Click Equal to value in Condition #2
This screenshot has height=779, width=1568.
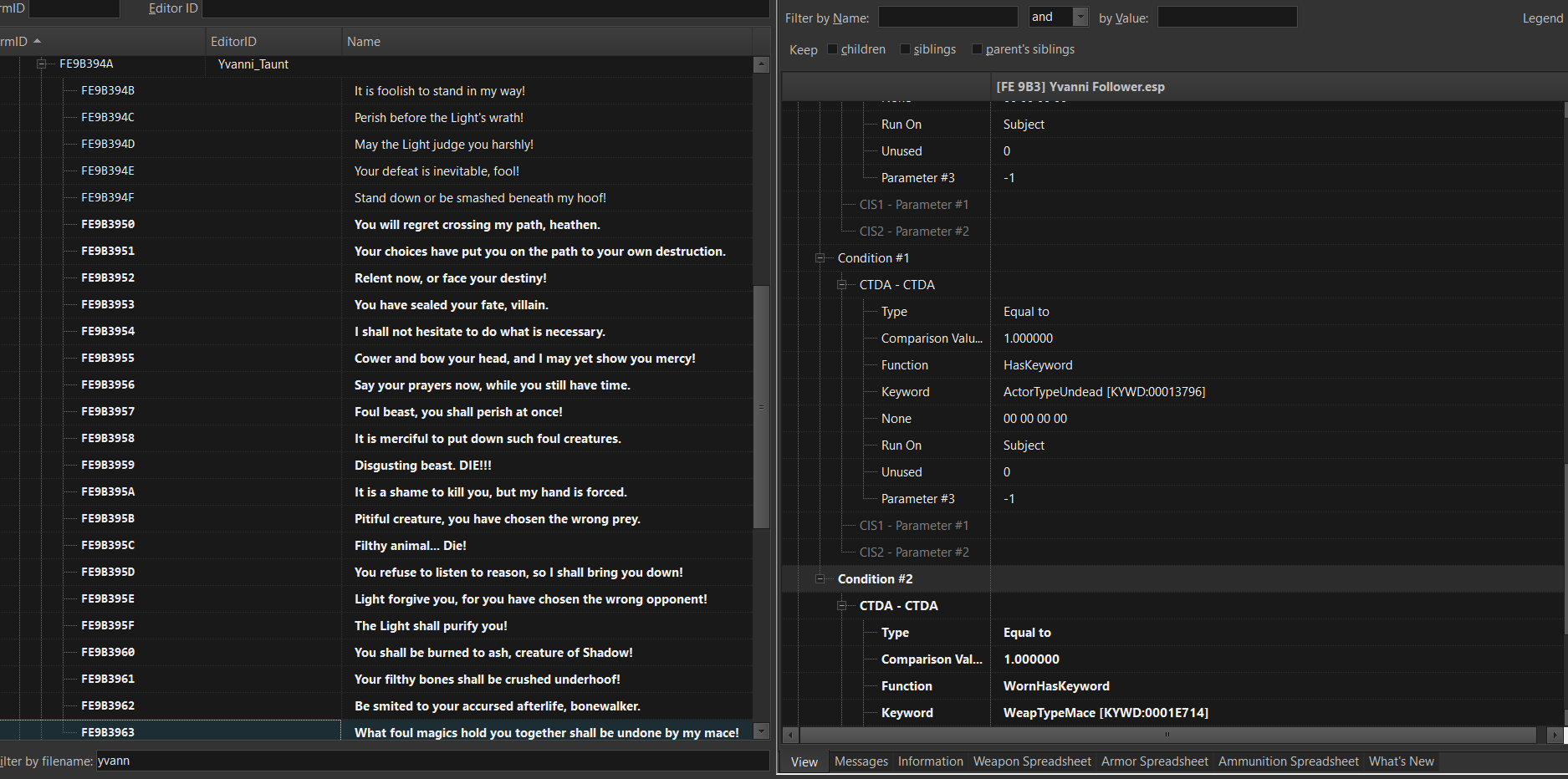point(1027,633)
